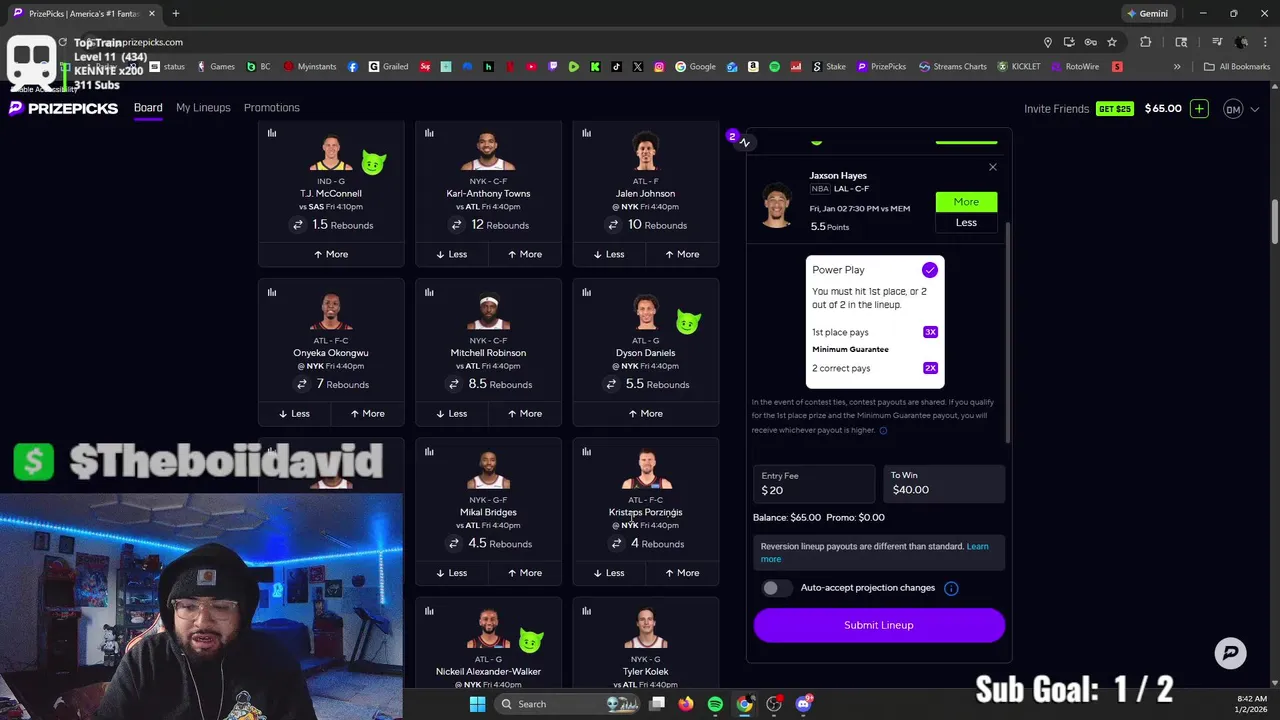Image resolution: width=1280 pixels, height=720 pixels.
Task: Switch to the Board tab
Action: pos(148,108)
